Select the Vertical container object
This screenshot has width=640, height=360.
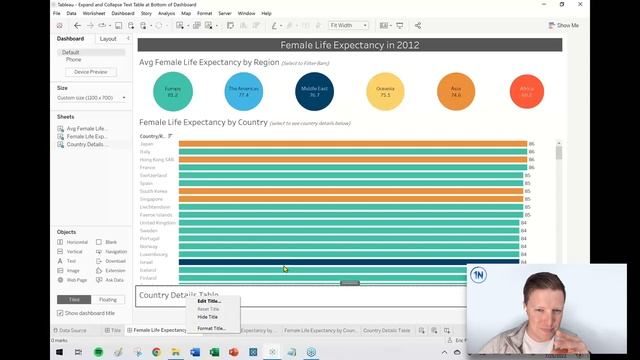coord(70,251)
